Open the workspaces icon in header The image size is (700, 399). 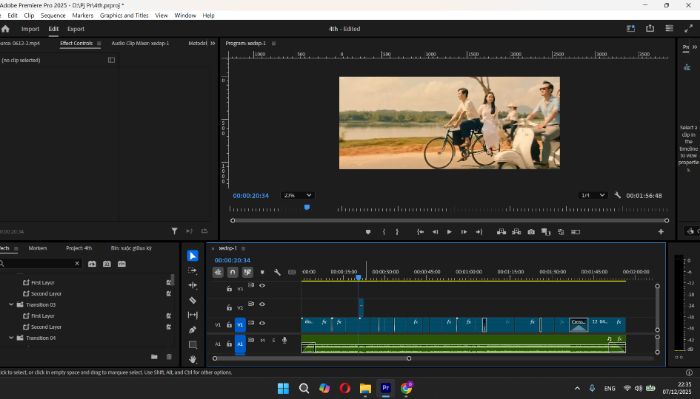click(x=631, y=29)
